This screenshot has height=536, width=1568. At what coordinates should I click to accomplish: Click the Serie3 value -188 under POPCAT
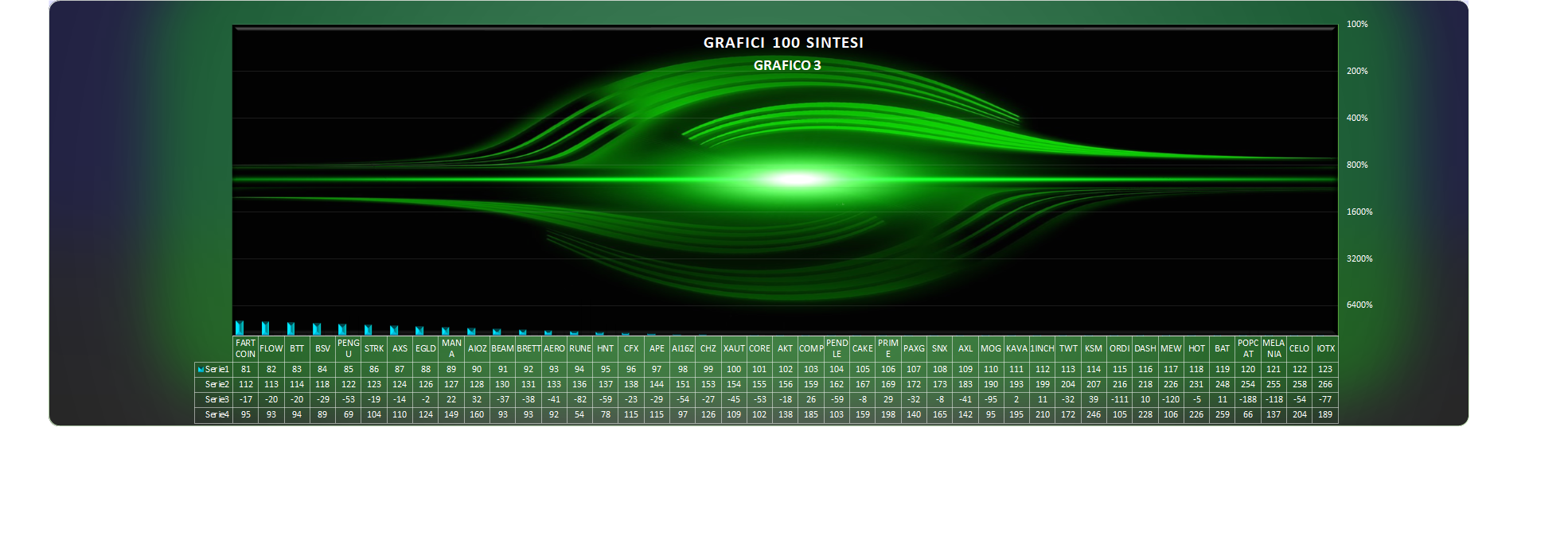pos(1248,400)
